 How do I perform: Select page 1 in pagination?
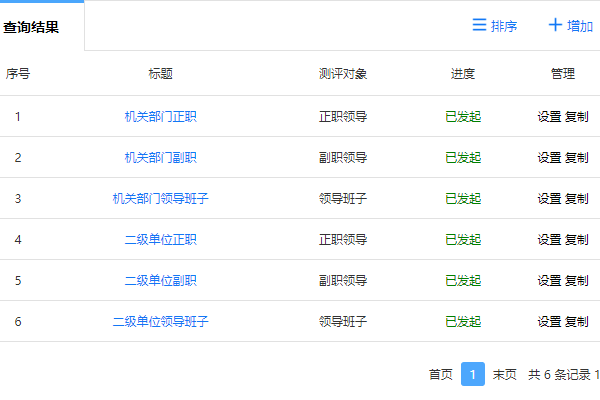pyautogui.click(x=473, y=374)
